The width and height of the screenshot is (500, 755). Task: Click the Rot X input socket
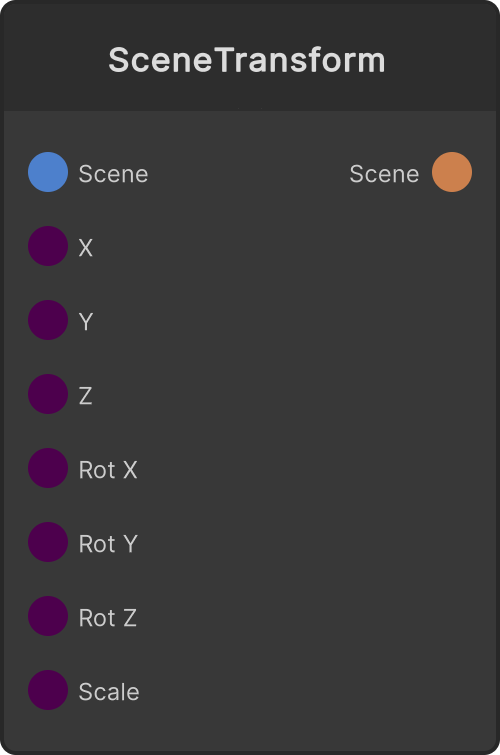coord(48,468)
